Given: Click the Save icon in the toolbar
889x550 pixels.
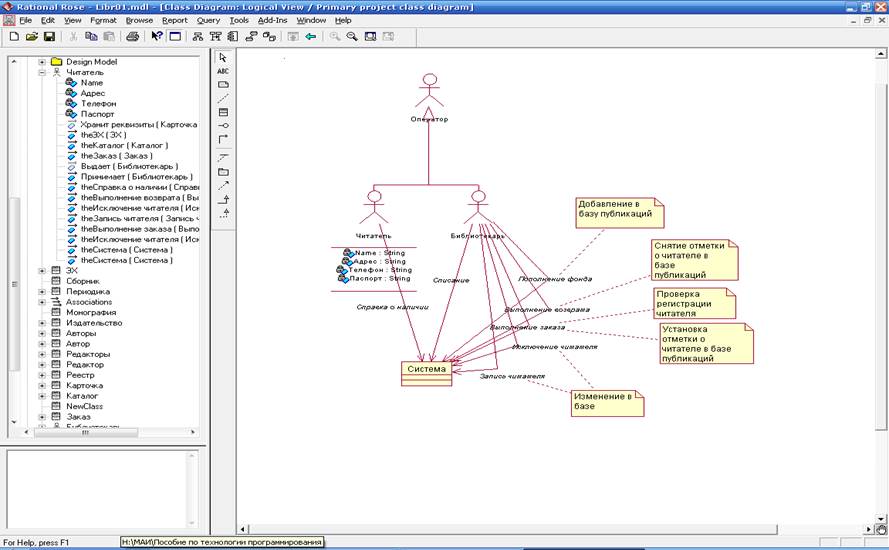Looking at the screenshot, I should [x=48, y=37].
